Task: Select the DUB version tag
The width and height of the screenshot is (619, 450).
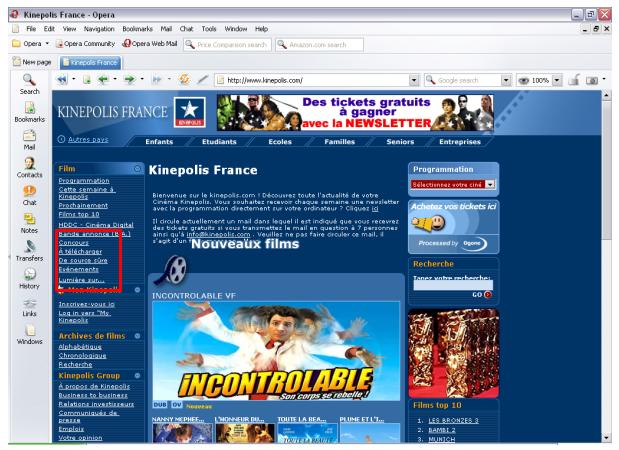Action: tap(160, 405)
